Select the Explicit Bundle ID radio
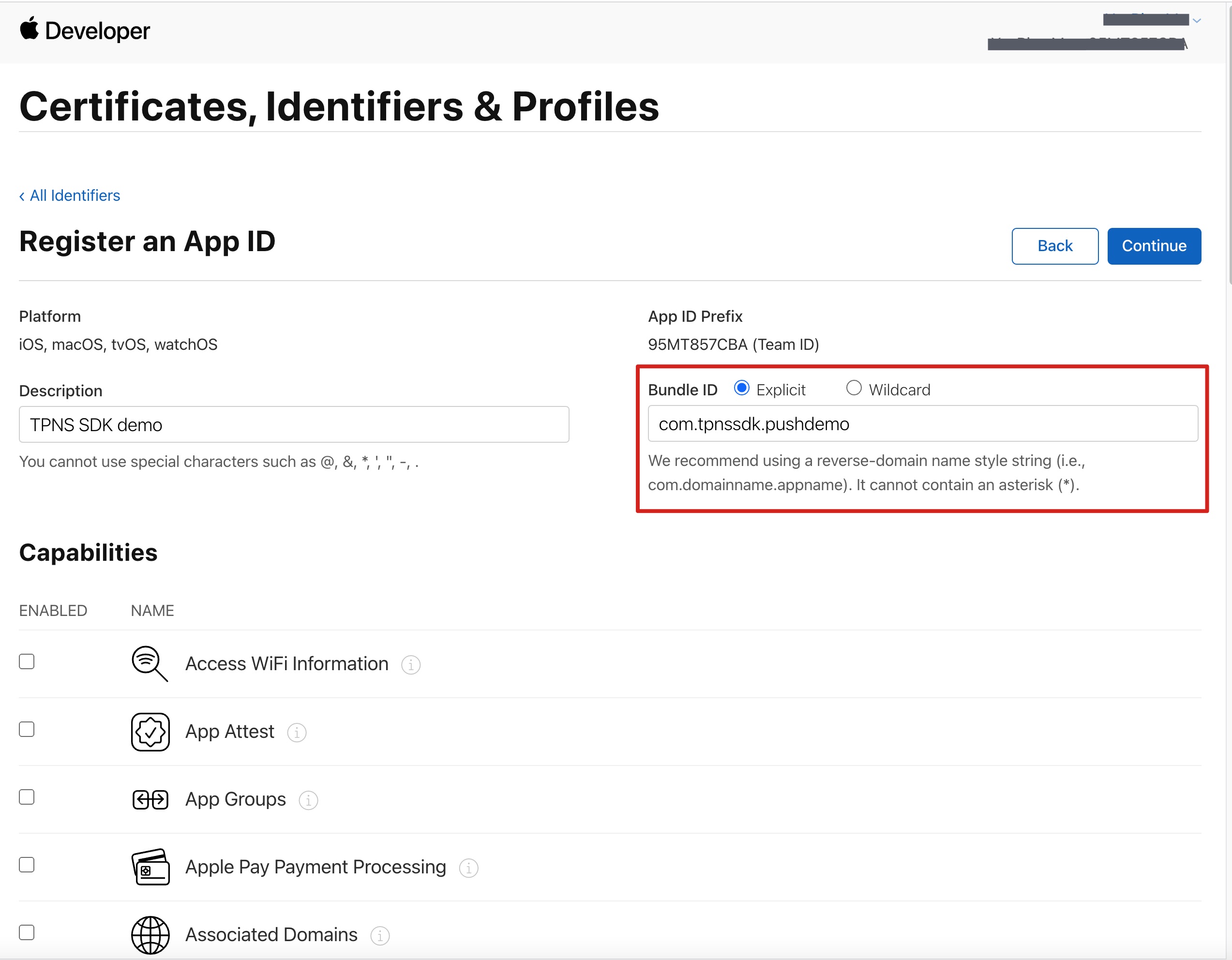This screenshot has height=960, width=1232. point(741,388)
